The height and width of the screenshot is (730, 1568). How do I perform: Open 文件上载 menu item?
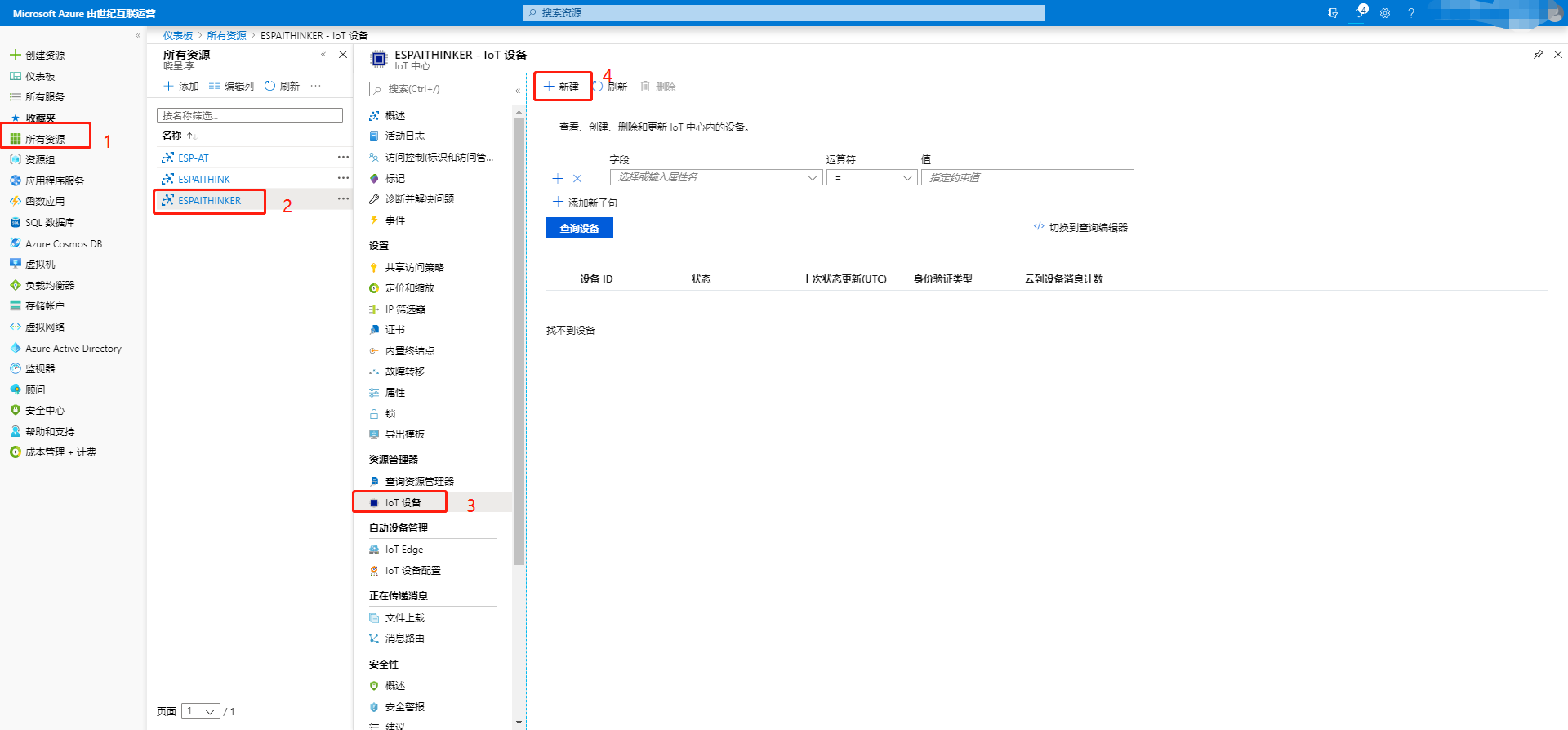tap(405, 617)
